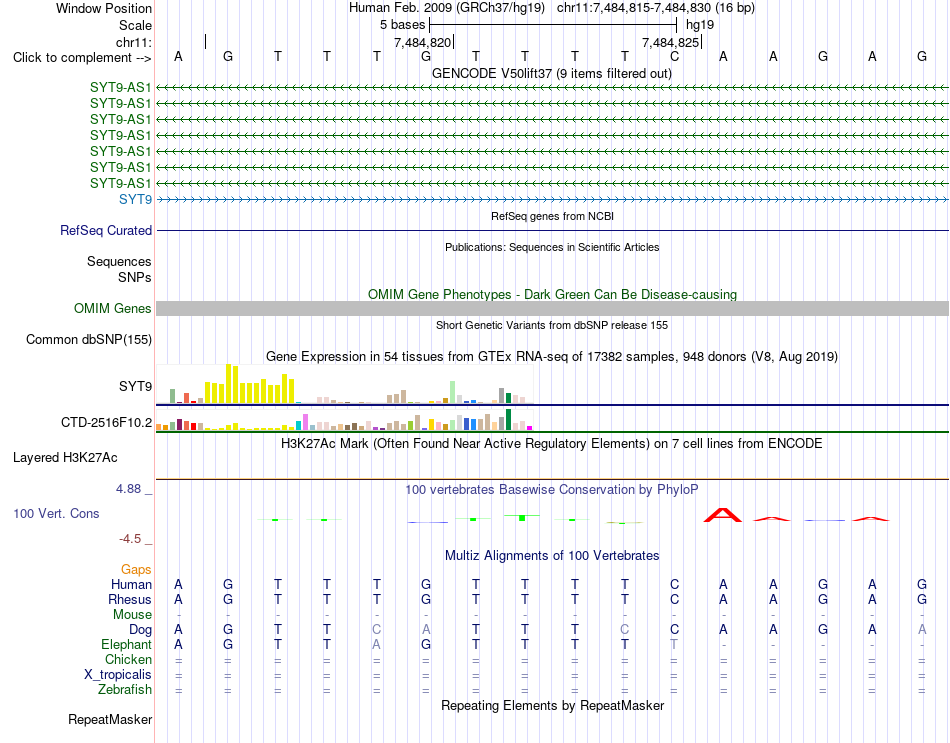Click the hg19 label beside the scale bar

[x=700, y=25]
